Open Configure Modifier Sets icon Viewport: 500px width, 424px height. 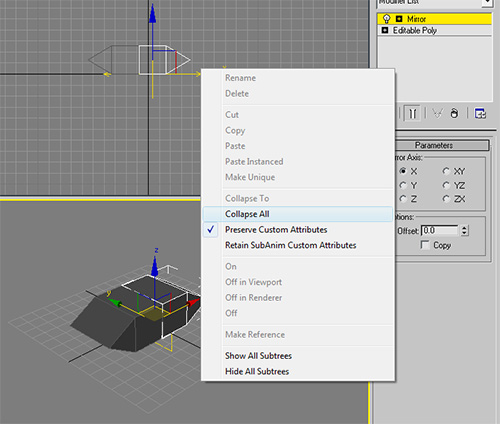pos(480,113)
